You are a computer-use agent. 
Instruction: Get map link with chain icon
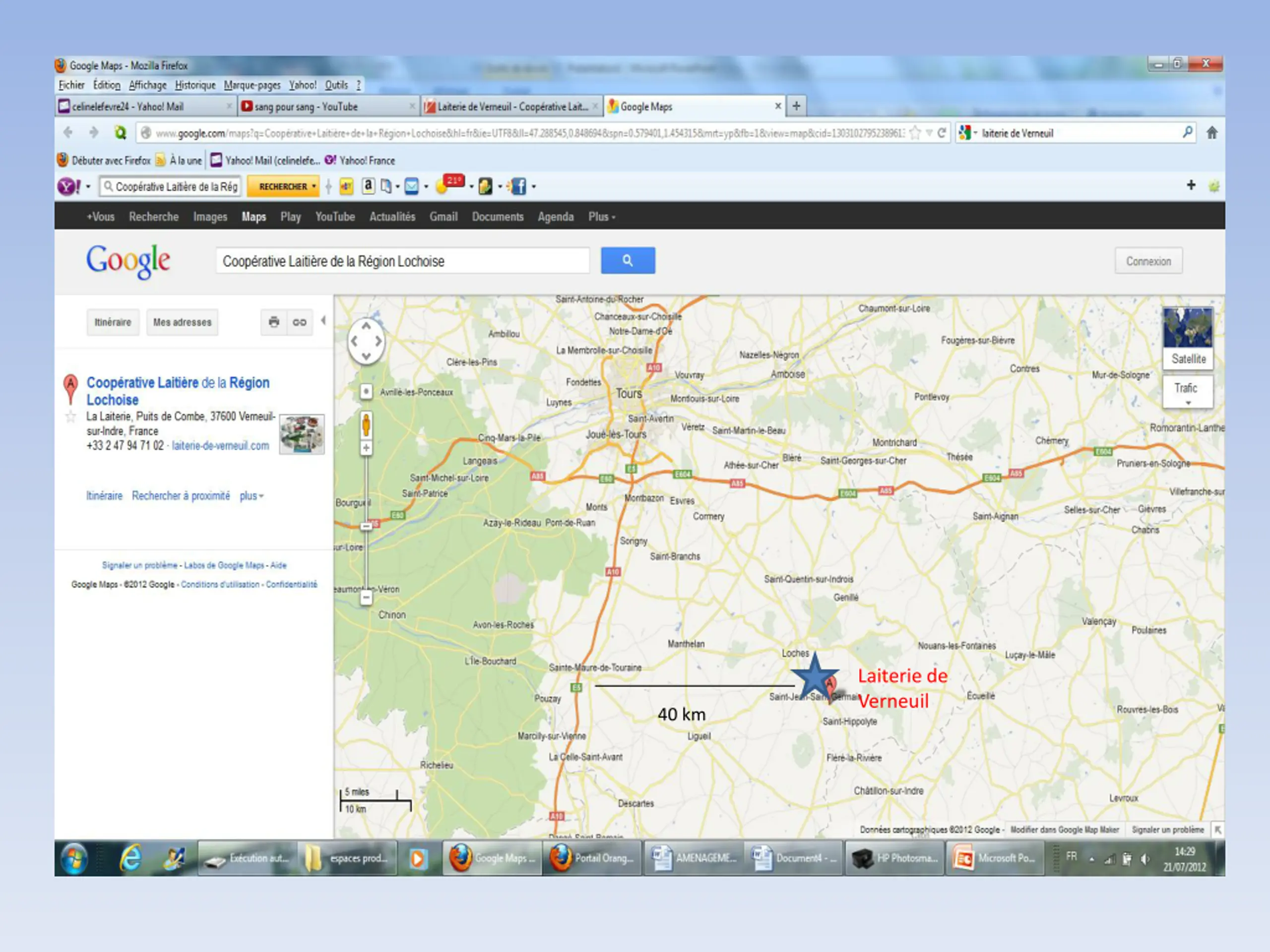[300, 322]
